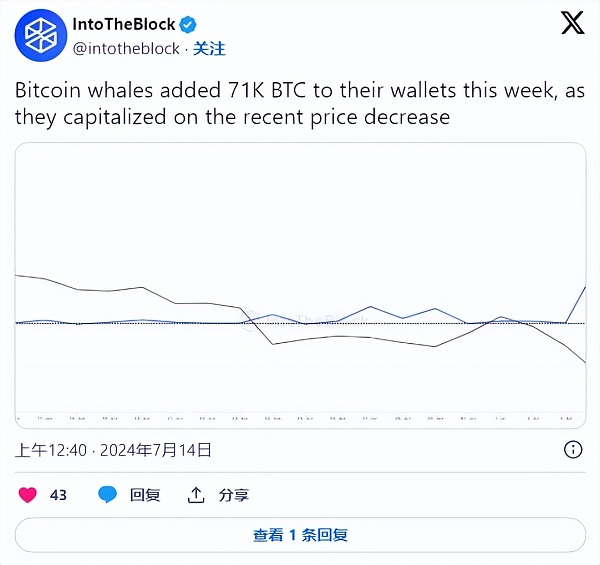Follow the account via 关注

point(209,48)
